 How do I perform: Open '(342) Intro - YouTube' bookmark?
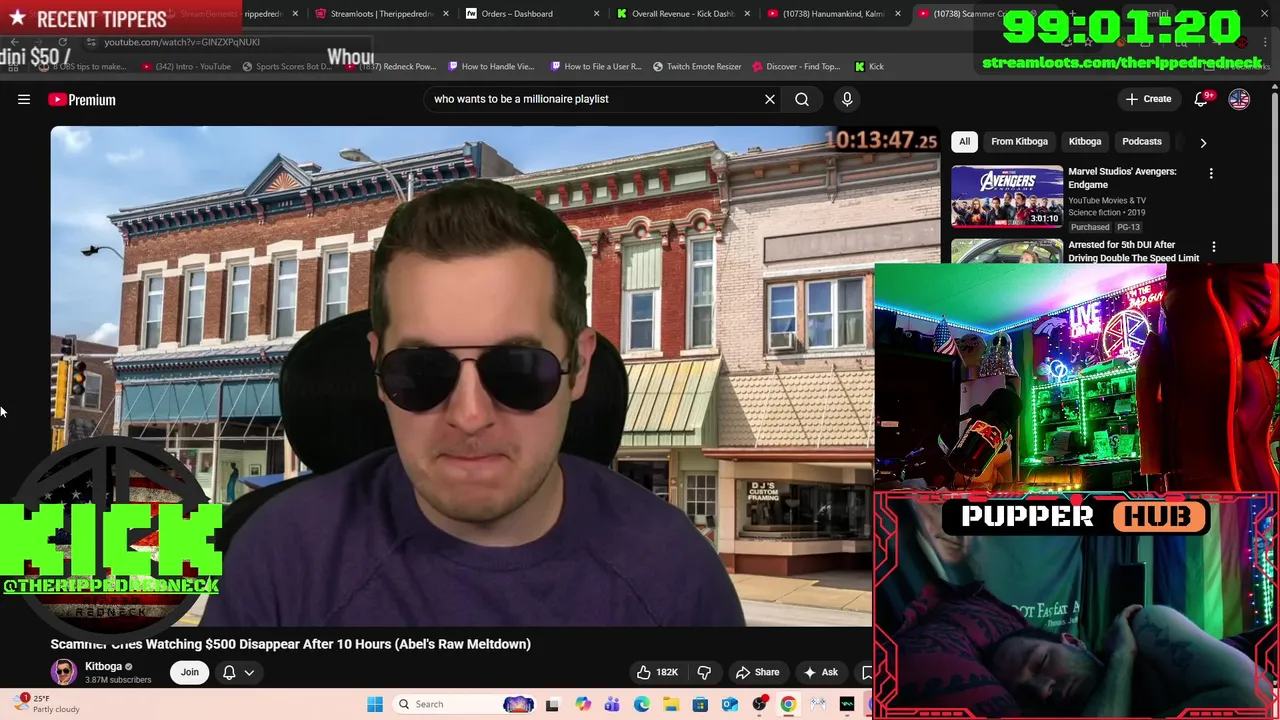coord(187,66)
